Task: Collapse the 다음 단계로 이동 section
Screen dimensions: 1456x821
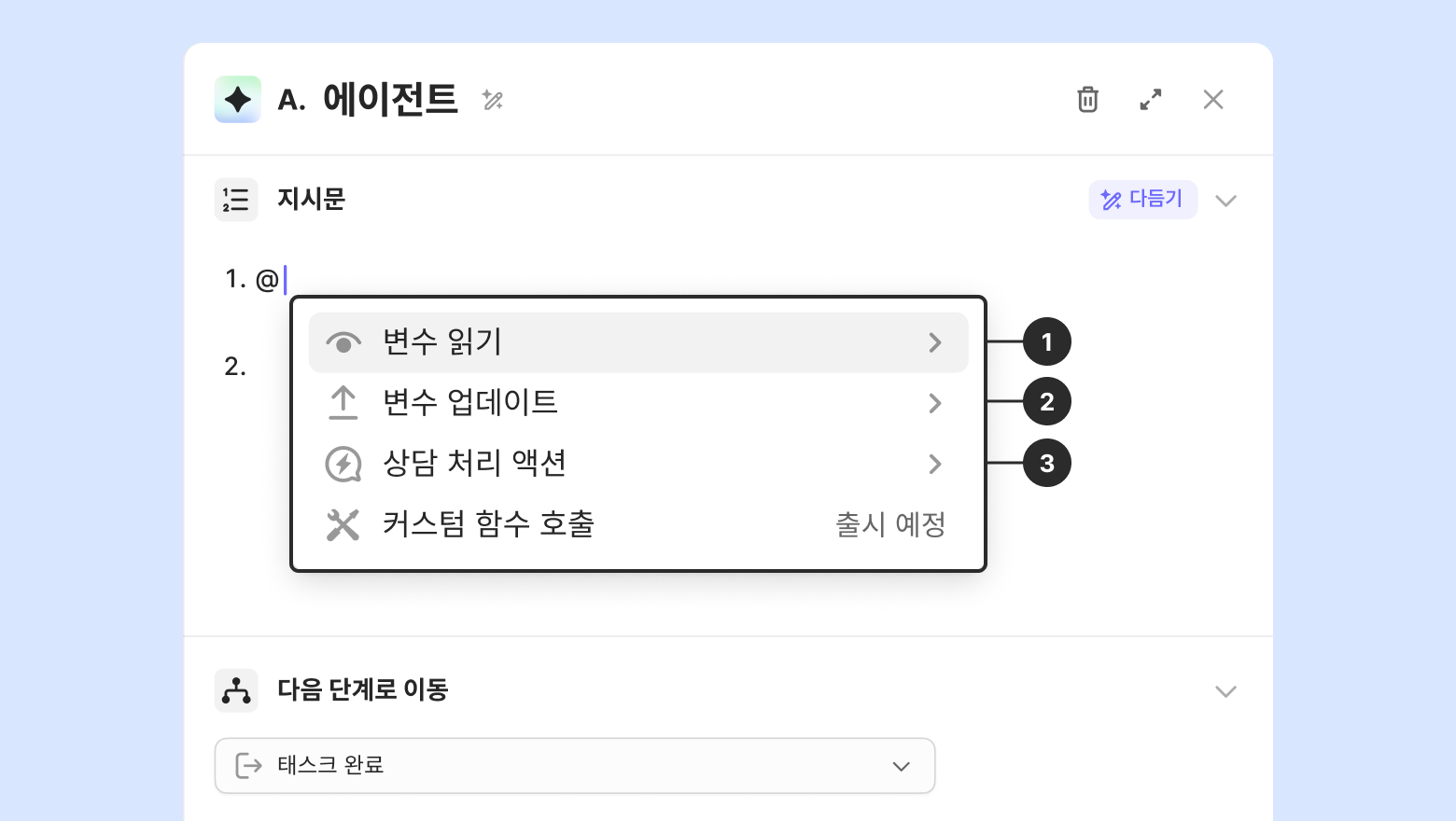Action: pyautogui.click(x=1225, y=691)
